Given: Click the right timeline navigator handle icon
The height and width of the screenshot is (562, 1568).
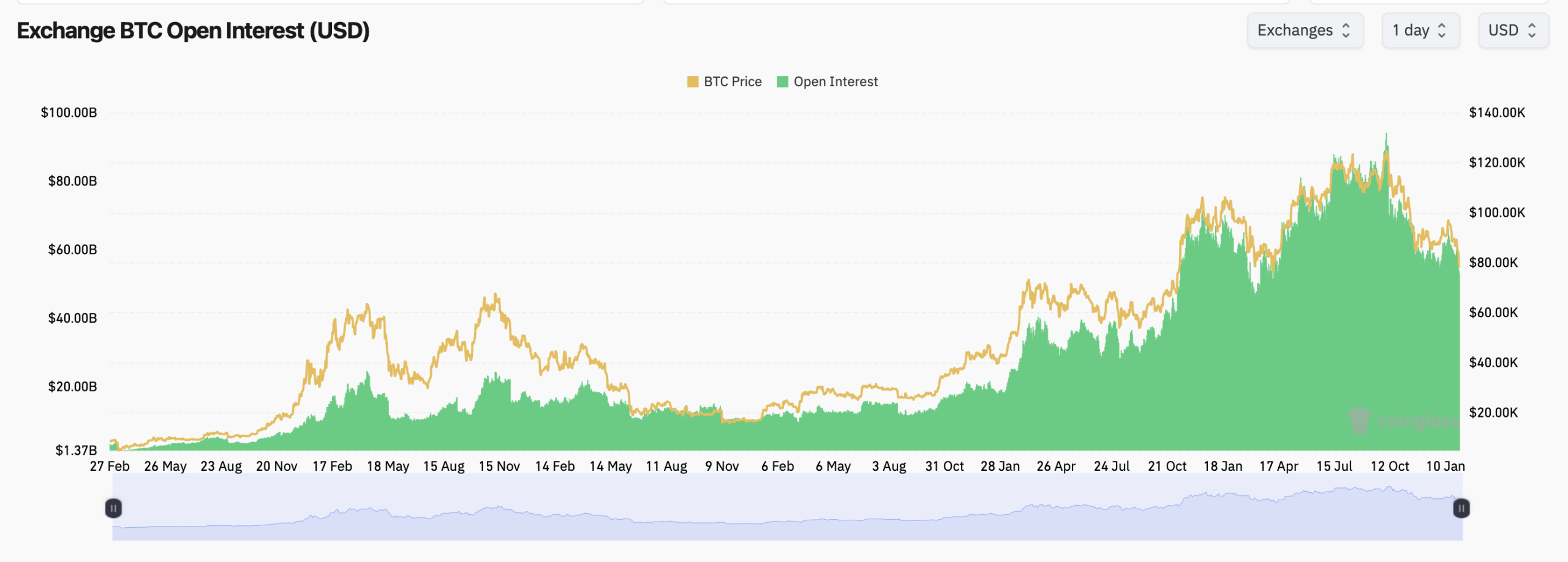Looking at the screenshot, I should click(x=1461, y=508).
